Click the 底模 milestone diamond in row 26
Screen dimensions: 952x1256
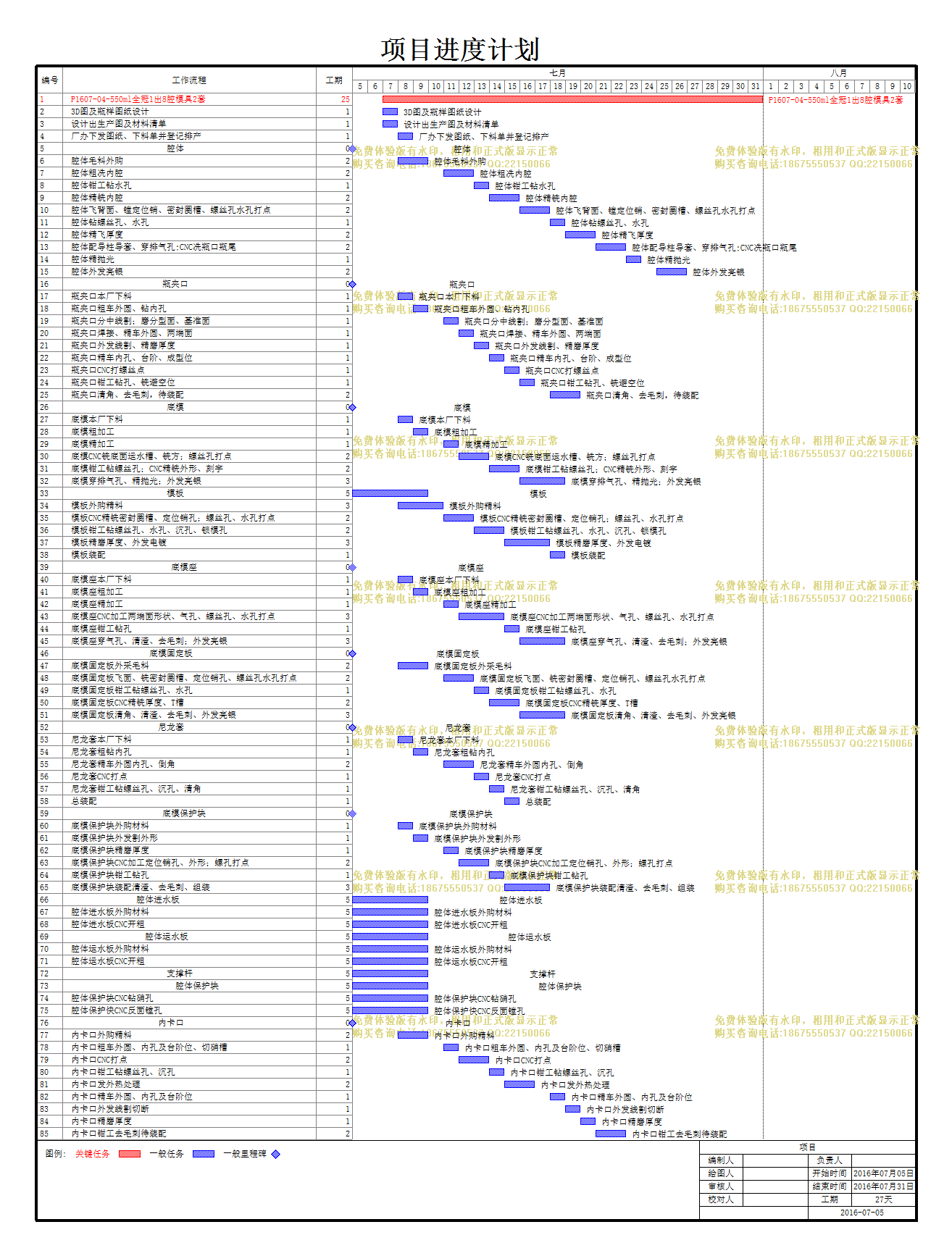[x=353, y=407]
